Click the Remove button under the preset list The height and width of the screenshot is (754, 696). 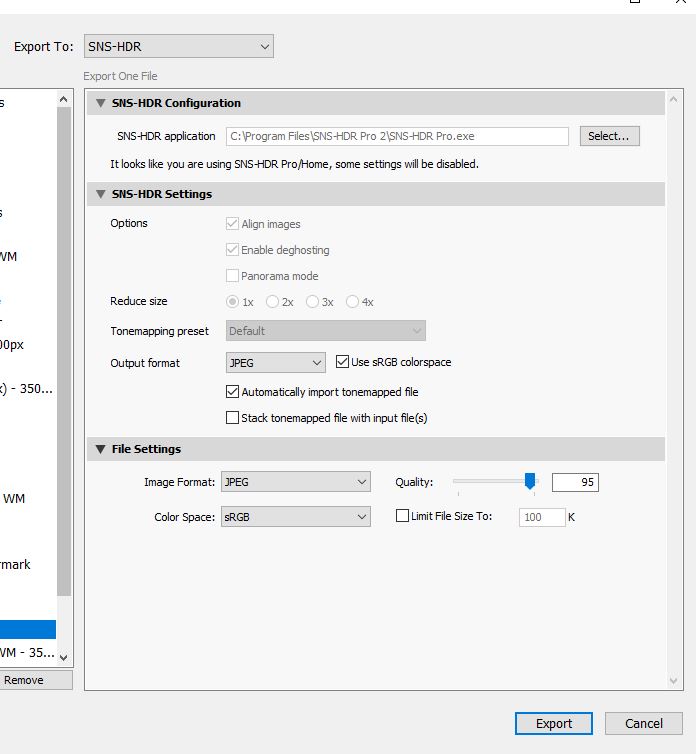click(x=36, y=680)
